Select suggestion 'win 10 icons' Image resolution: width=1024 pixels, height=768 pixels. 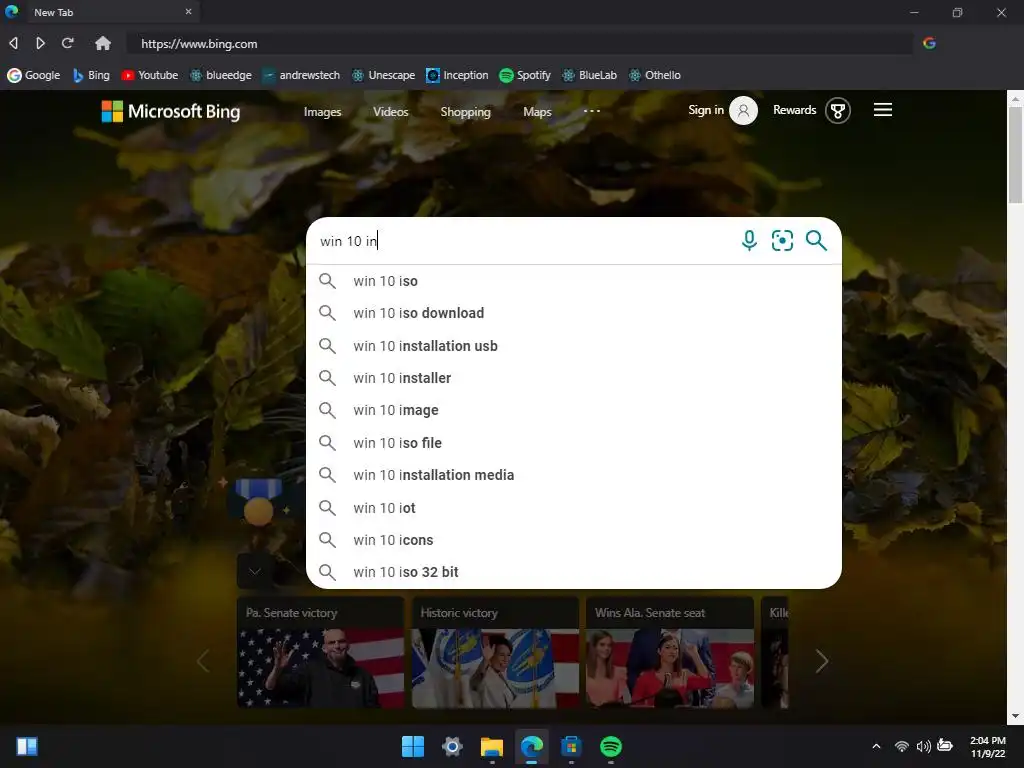(x=573, y=540)
